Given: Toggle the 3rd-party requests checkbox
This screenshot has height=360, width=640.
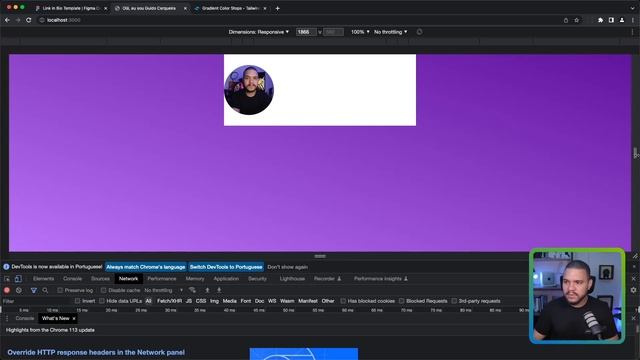Looking at the screenshot, I should [x=454, y=301].
